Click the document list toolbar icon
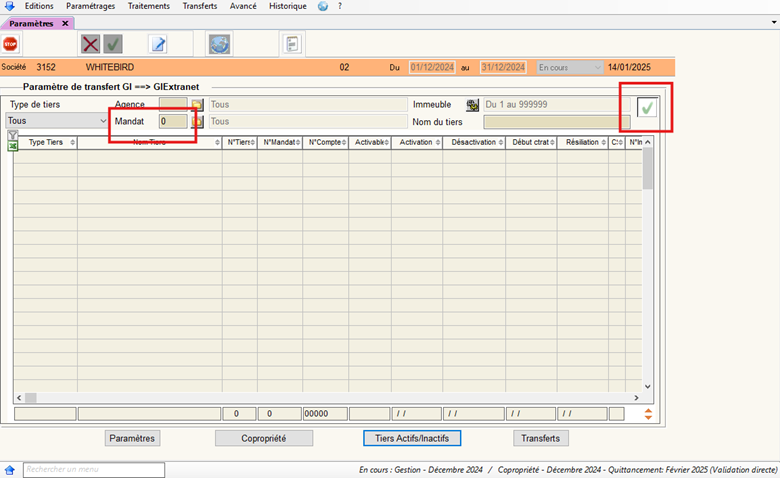Screen dimensions: 780x478 [x=292, y=44]
